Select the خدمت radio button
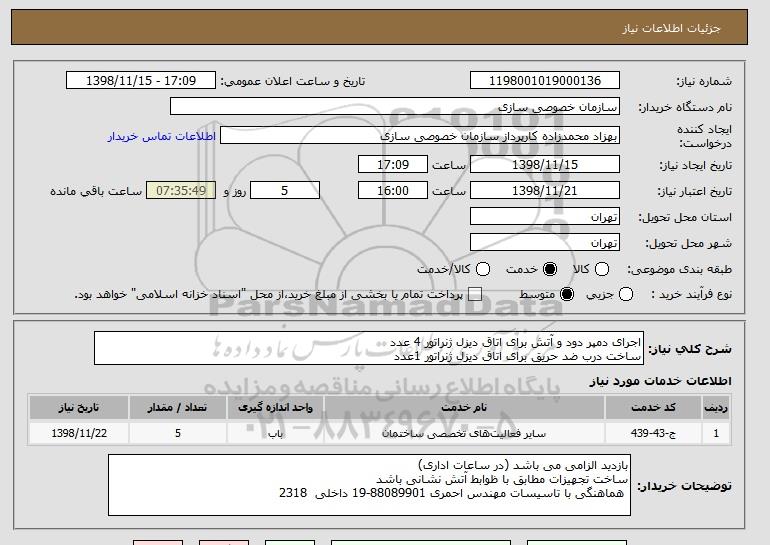The image size is (770, 545). [550, 269]
